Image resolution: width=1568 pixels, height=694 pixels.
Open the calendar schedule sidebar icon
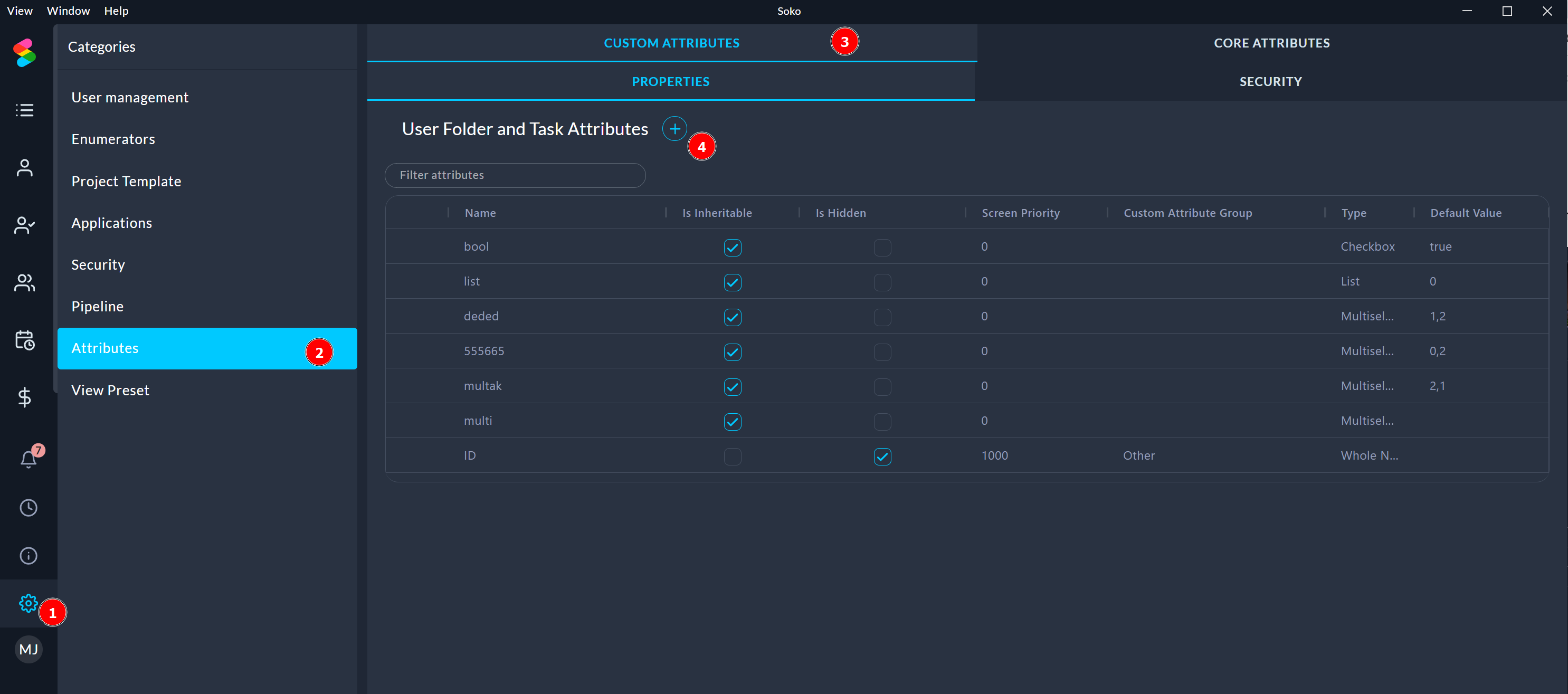(x=24, y=340)
